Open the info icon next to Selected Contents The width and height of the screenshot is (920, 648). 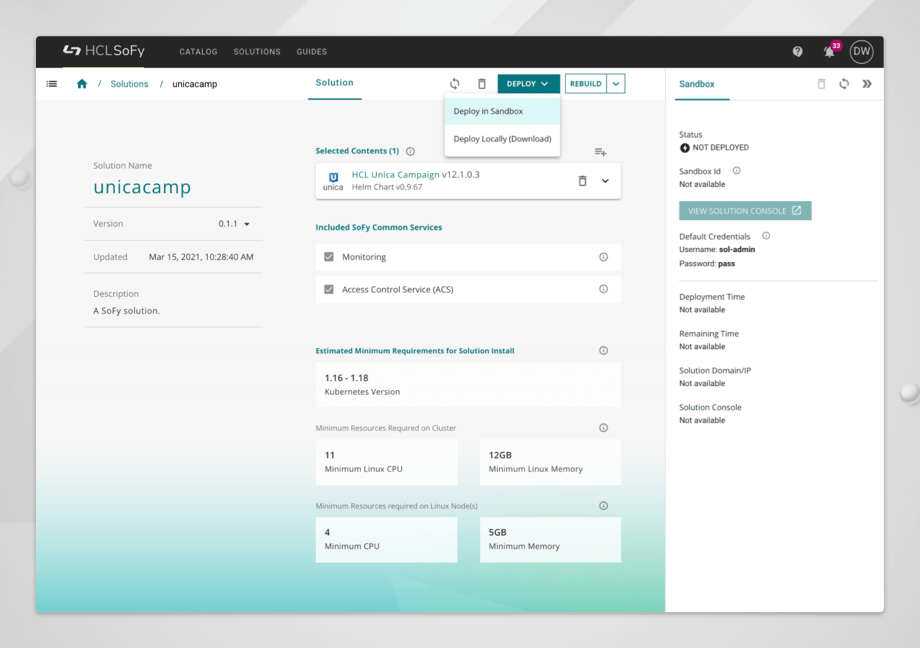coord(410,151)
